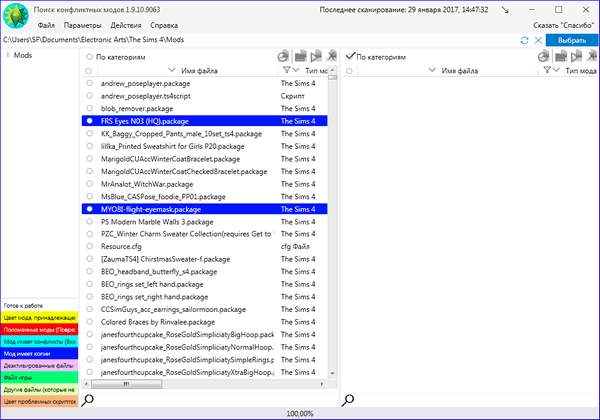Click the filter funnel in the left type column
This screenshot has width=600, height=420.
tap(289, 71)
